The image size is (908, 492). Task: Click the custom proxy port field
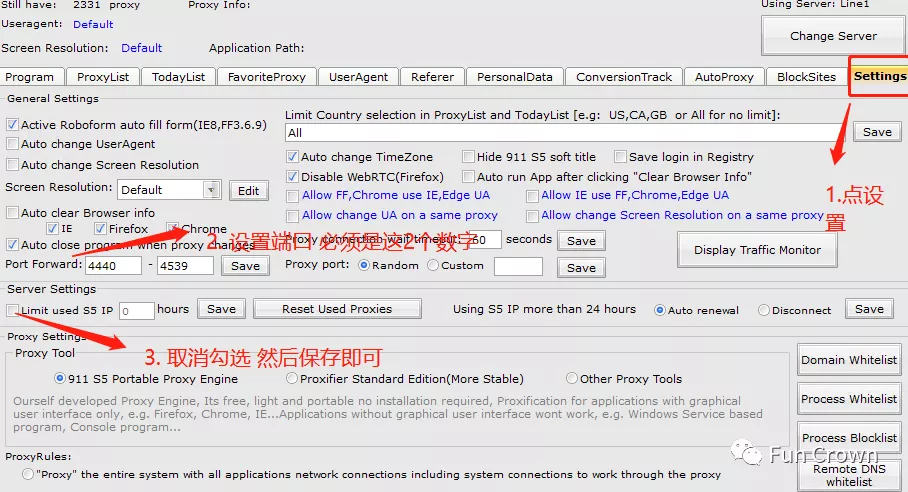(x=518, y=267)
